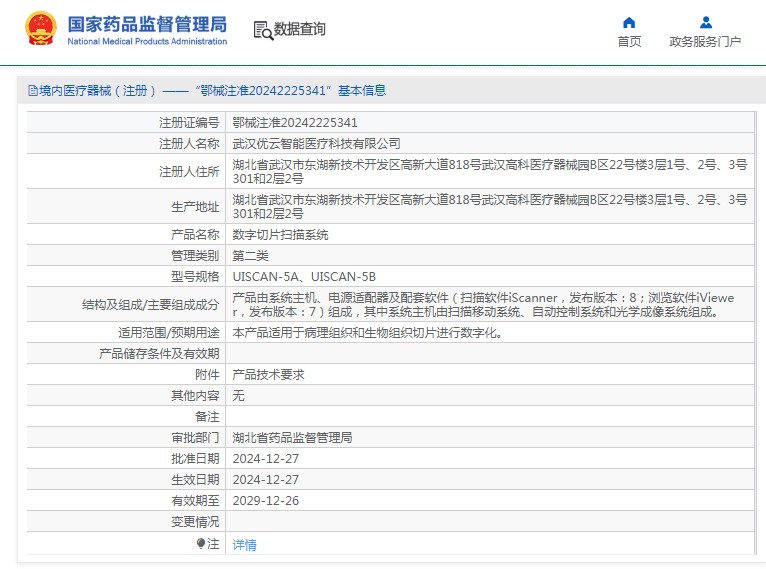766x569 pixels.
Task: Click the expiry date 2029-12-26
Action: (x=266, y=501)
